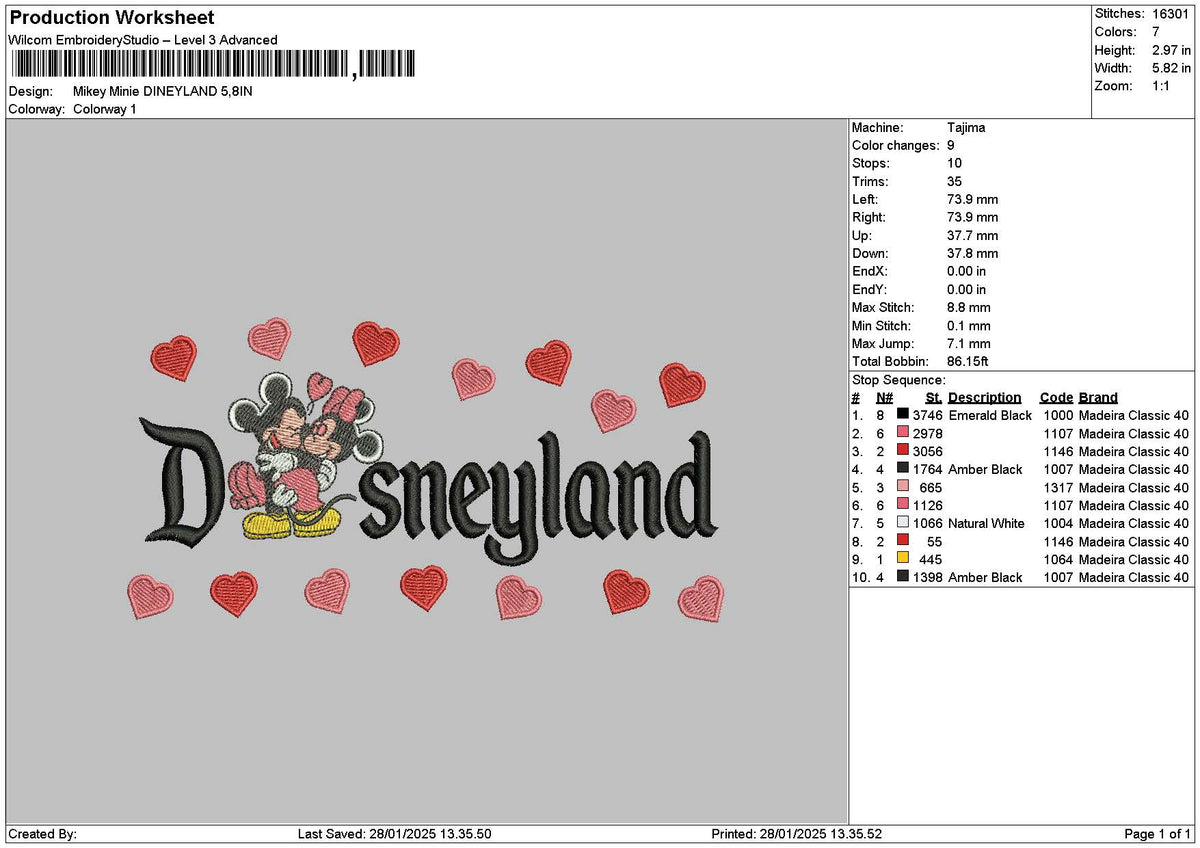Click the Emerald Black color swatch in row 1
Image resolution: width=1200 pixels, height=848 pixels.
[903, 414]
